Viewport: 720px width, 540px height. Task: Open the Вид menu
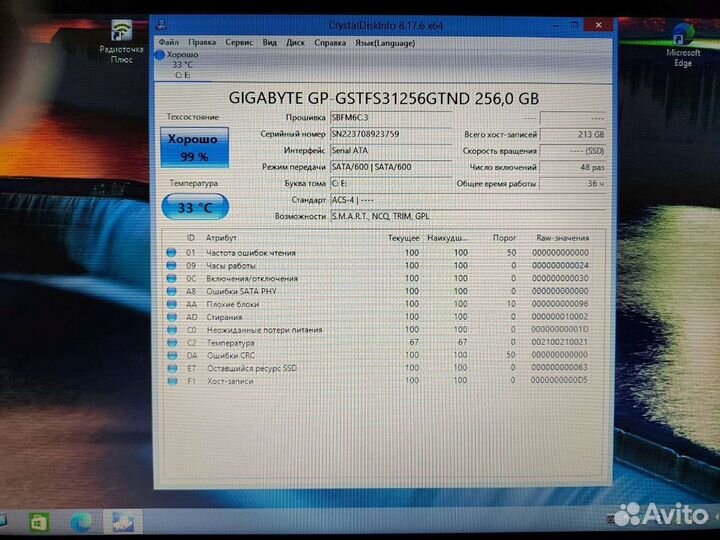tap(270, 42)
